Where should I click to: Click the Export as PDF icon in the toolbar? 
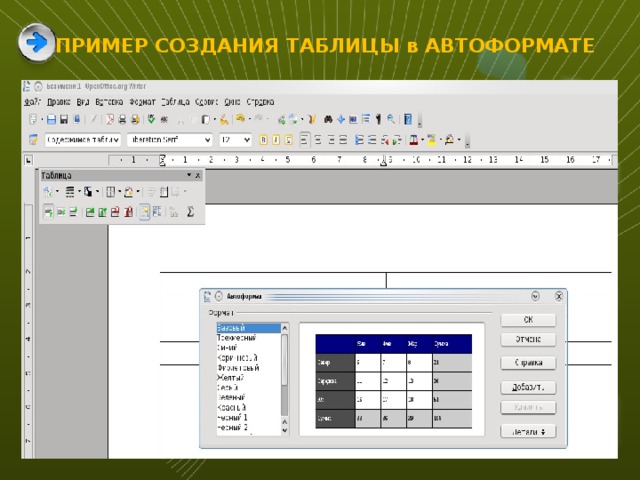[x=110, y=120]
